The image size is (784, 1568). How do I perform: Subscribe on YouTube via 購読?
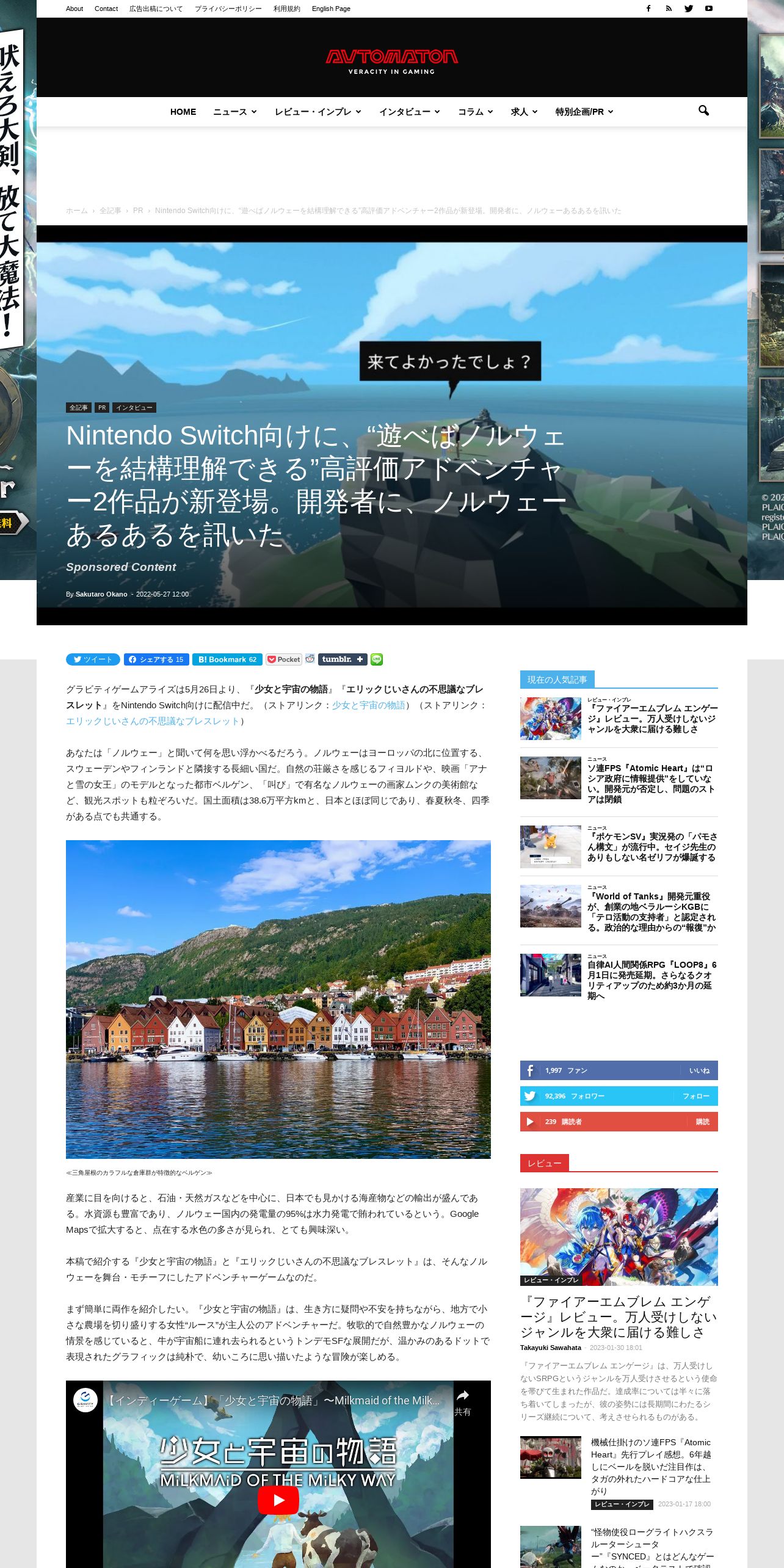click(703, 1122)
